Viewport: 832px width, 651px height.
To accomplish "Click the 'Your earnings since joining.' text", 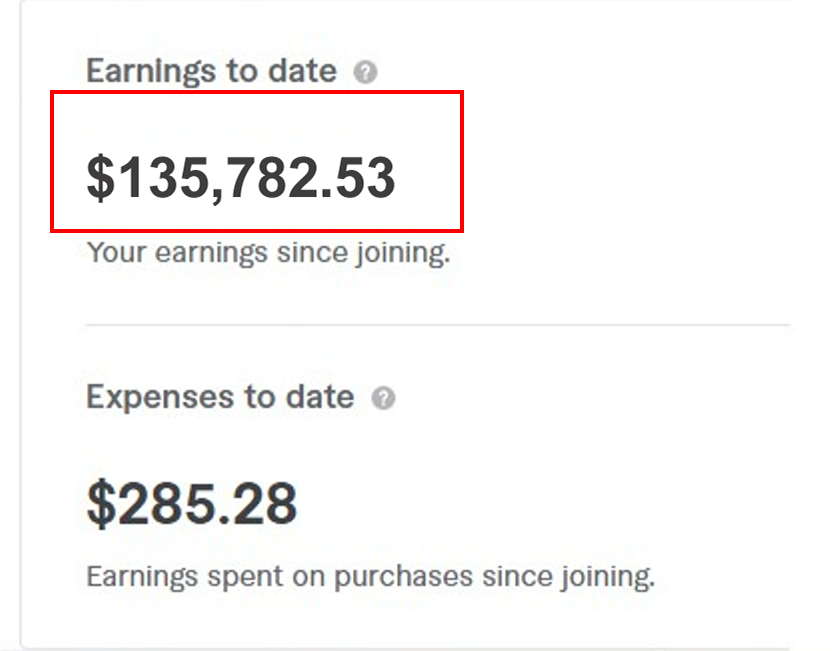I will coord(268,253).
